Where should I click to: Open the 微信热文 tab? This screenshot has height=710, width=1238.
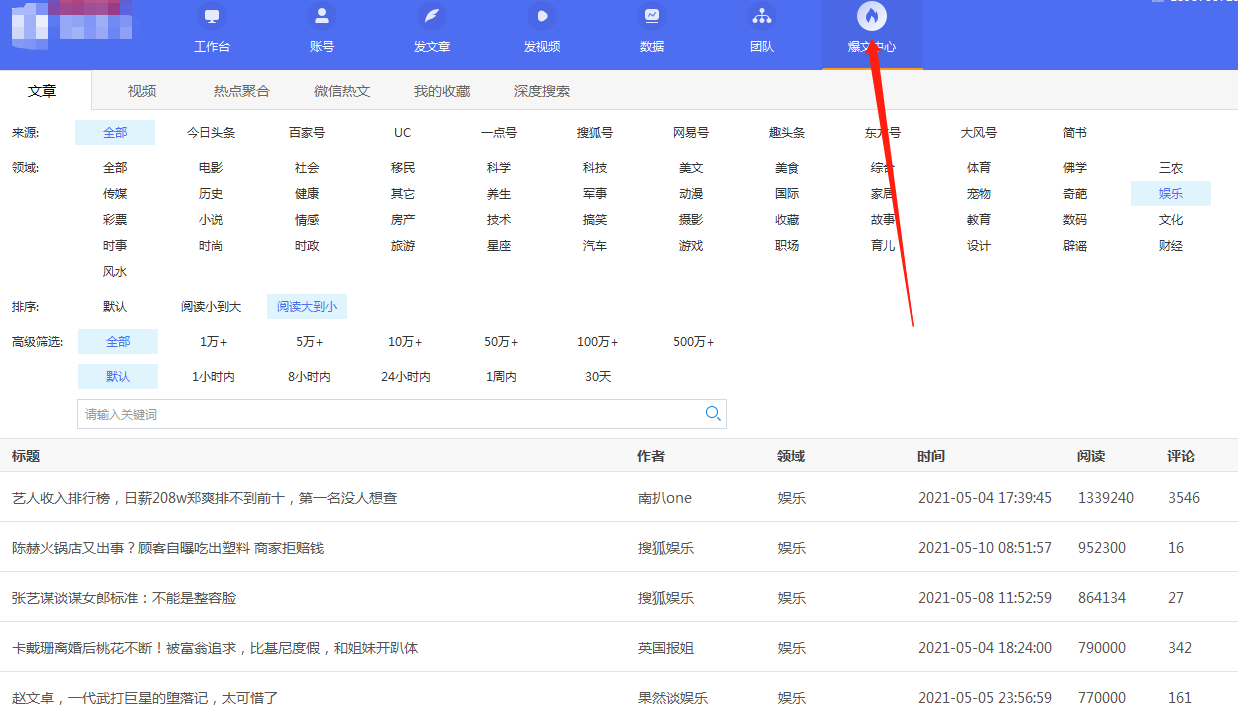342,91
